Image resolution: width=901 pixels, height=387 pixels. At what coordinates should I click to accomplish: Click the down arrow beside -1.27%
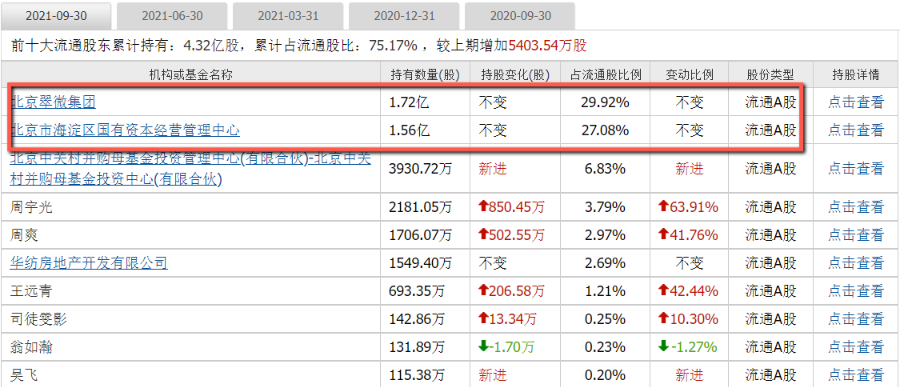[663, 347]
